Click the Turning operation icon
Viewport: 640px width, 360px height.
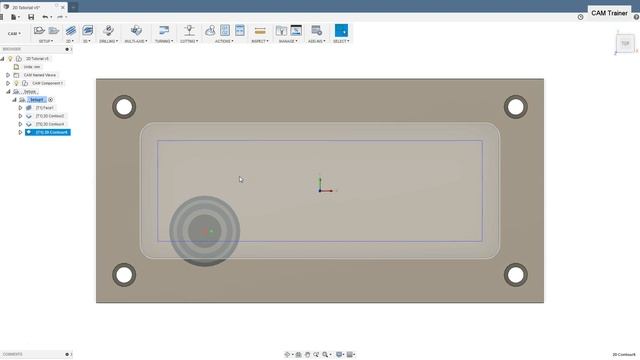tap(164, 31)
